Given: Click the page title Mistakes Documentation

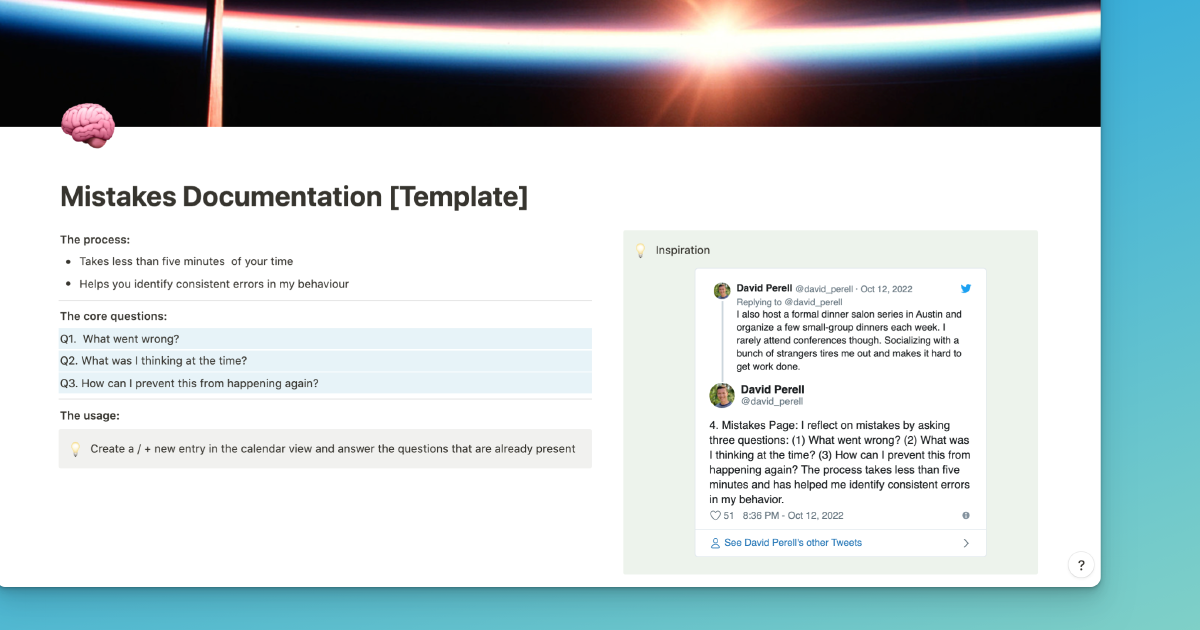Looking at the screenshot, I should point(294,197).
